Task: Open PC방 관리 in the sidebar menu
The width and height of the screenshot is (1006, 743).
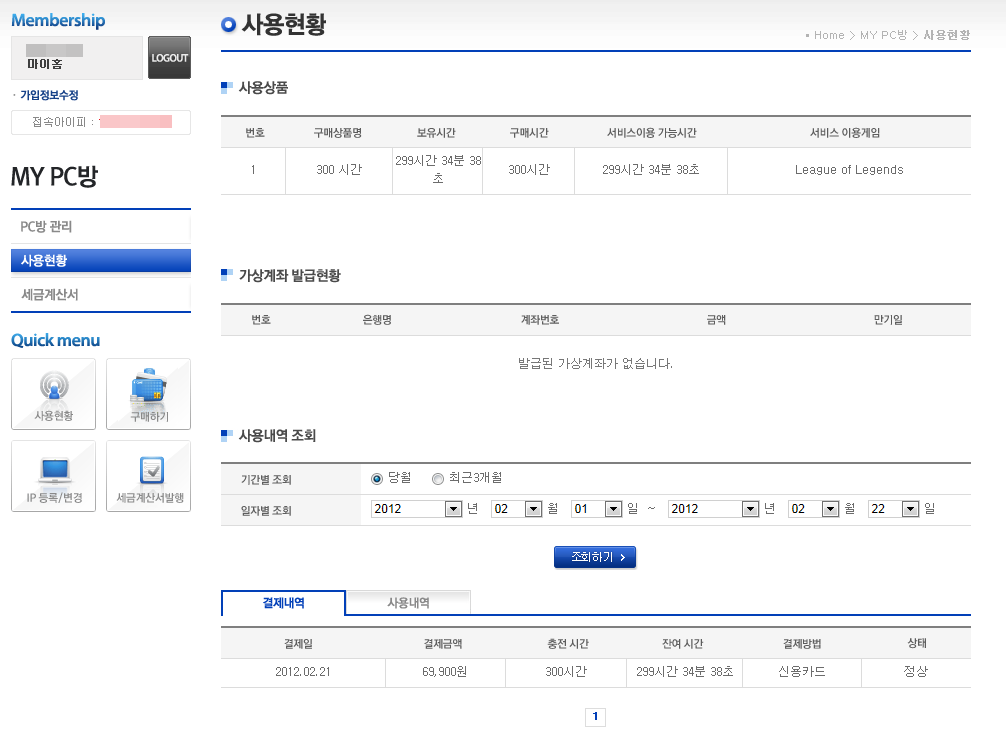Action: [x=100, y=227]
